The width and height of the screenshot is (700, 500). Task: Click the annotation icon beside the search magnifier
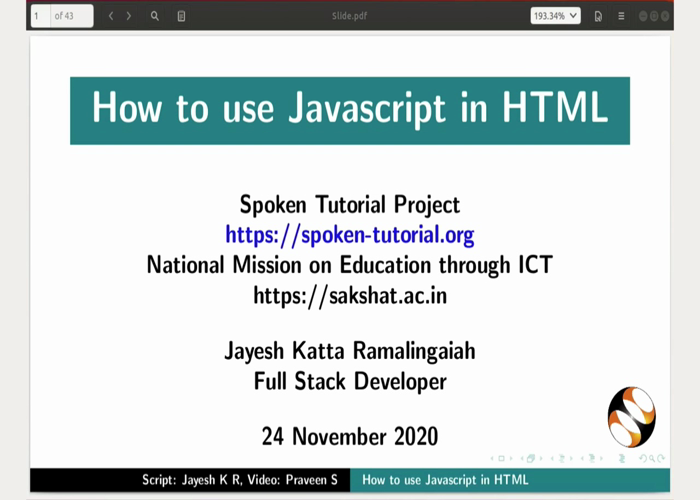click(x=181, y=16)
